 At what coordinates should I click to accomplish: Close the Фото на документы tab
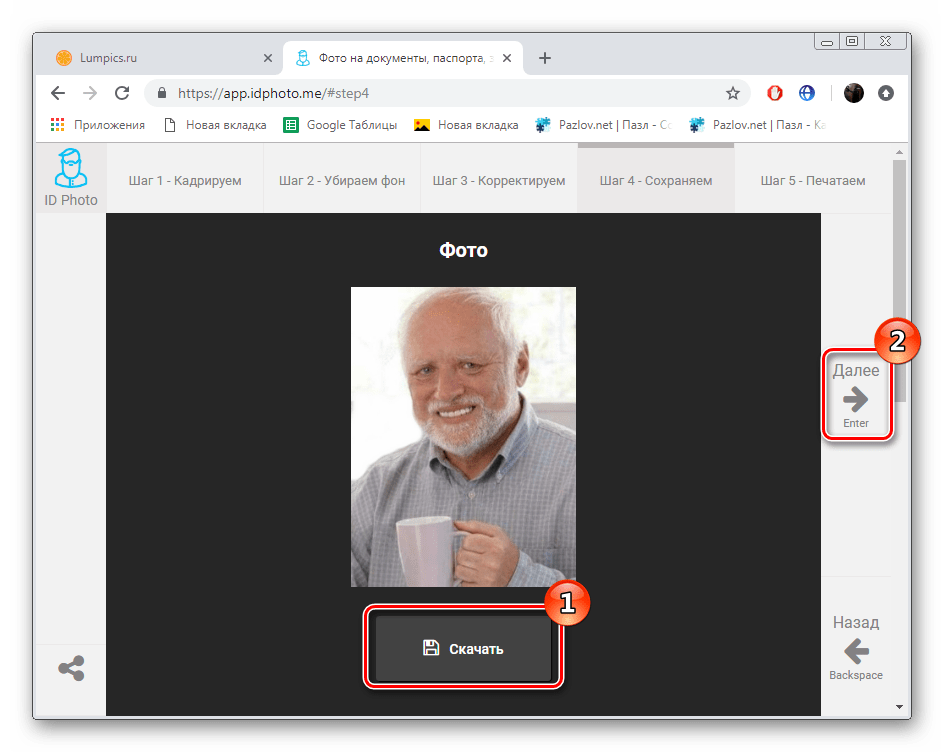tap(507, 58)
